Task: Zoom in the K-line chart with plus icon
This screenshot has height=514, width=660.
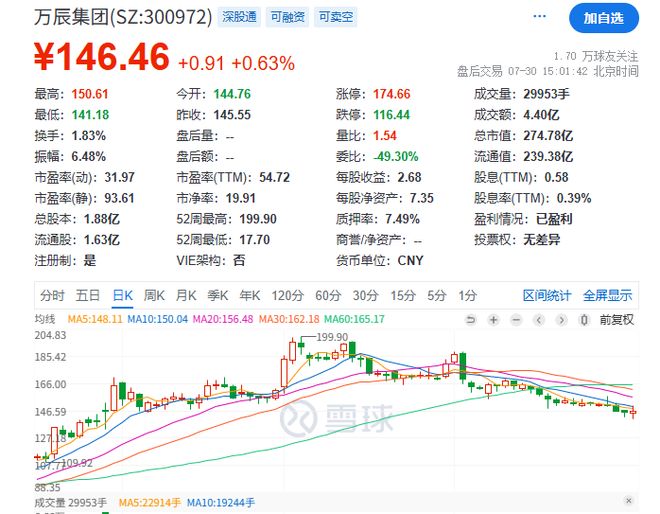Action: tap(493, 320)
